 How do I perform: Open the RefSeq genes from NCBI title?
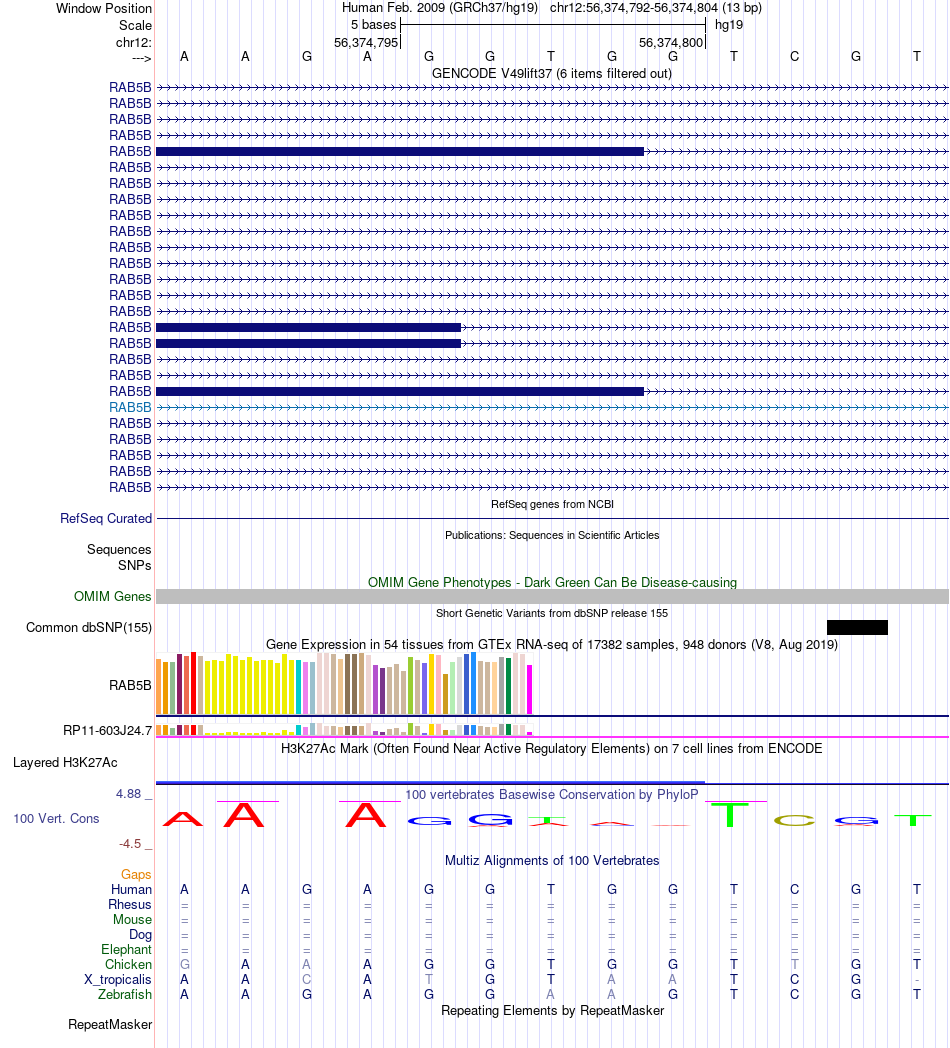point(552,504)
